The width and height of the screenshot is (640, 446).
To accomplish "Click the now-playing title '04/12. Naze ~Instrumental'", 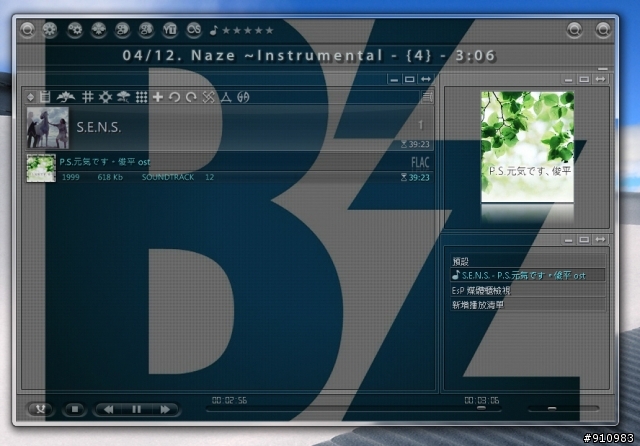I will tap(253, 55).
